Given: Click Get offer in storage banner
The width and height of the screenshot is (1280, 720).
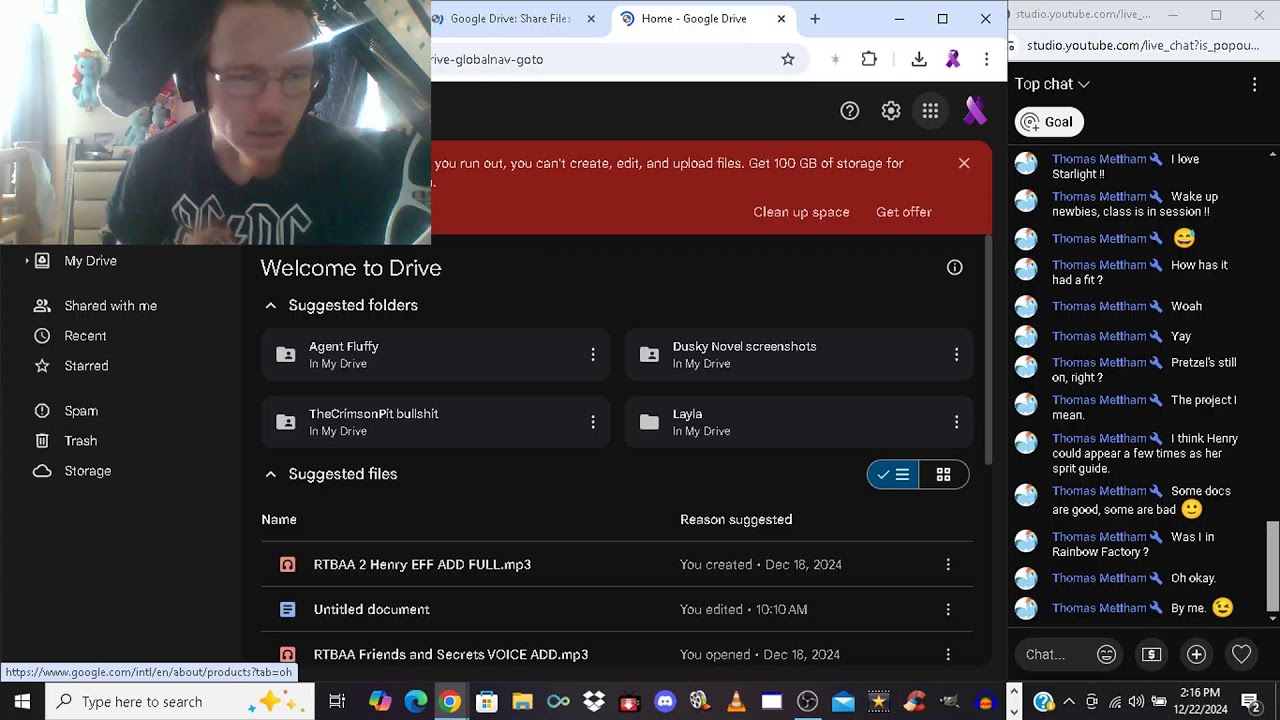Looking at the screenshot, I should [x=904, y=212].
